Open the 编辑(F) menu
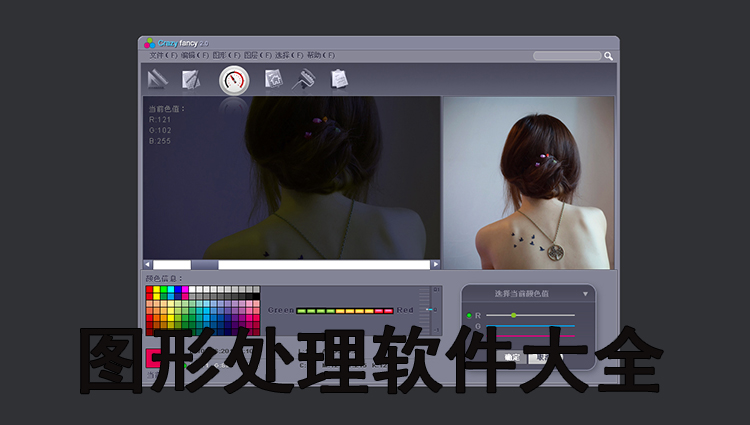The width and height of the screenshot is (750, 425). point(195,55)
